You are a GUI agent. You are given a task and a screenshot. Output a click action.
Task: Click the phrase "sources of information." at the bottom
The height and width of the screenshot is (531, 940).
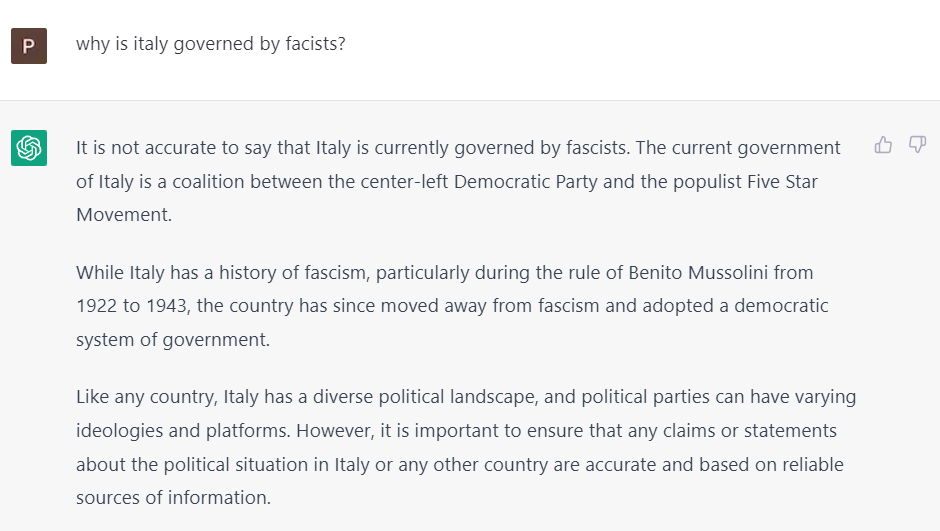point(173,497)
